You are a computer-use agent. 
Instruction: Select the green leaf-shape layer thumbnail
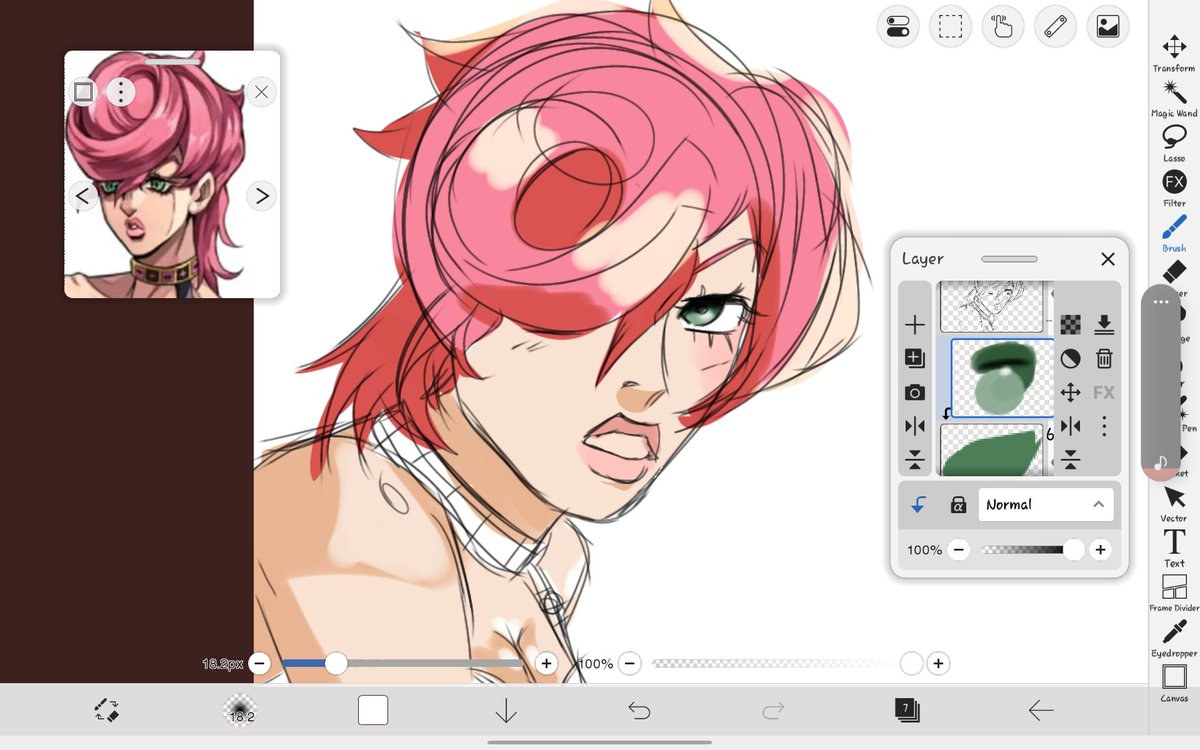[991, 449]
